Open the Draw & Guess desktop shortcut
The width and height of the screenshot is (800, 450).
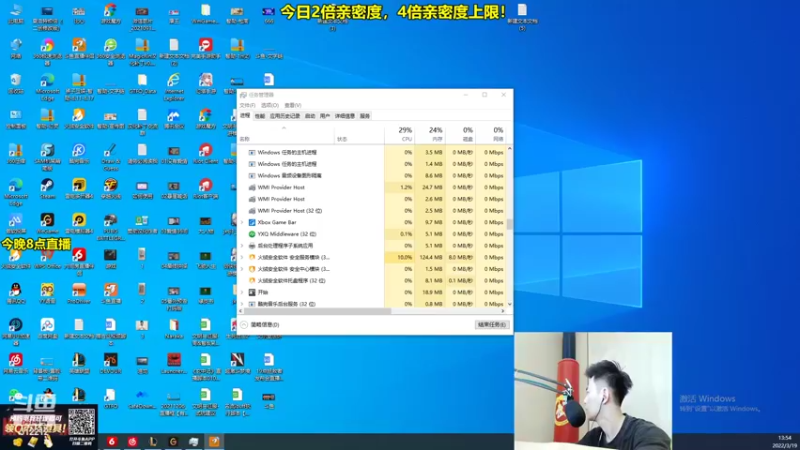pyautogui.click(x=110, y=157)
